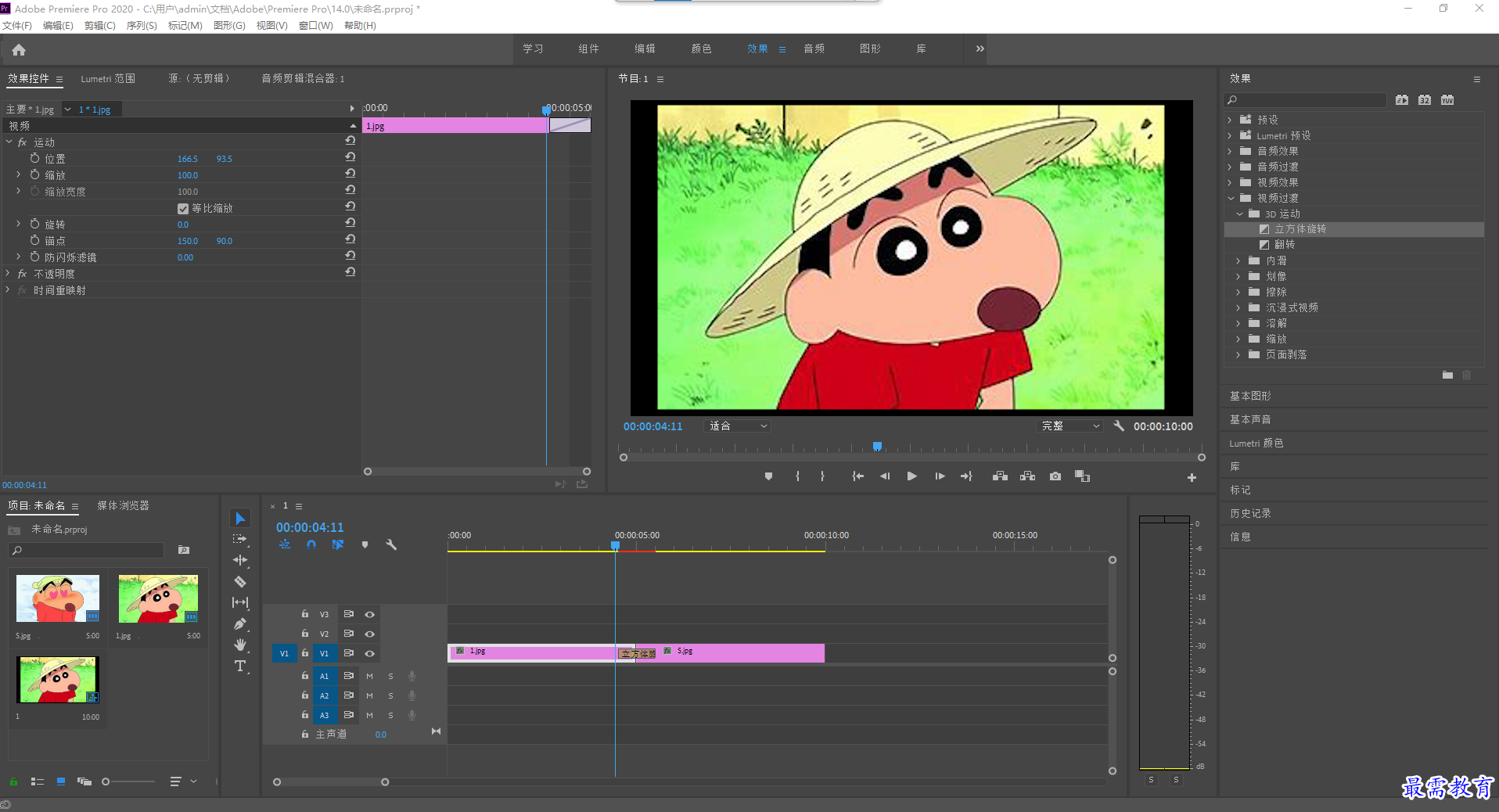This screenshot has height=812, width=1499.
Task: Expand the Presets folder in Effects
Action: coord(1230,120)
